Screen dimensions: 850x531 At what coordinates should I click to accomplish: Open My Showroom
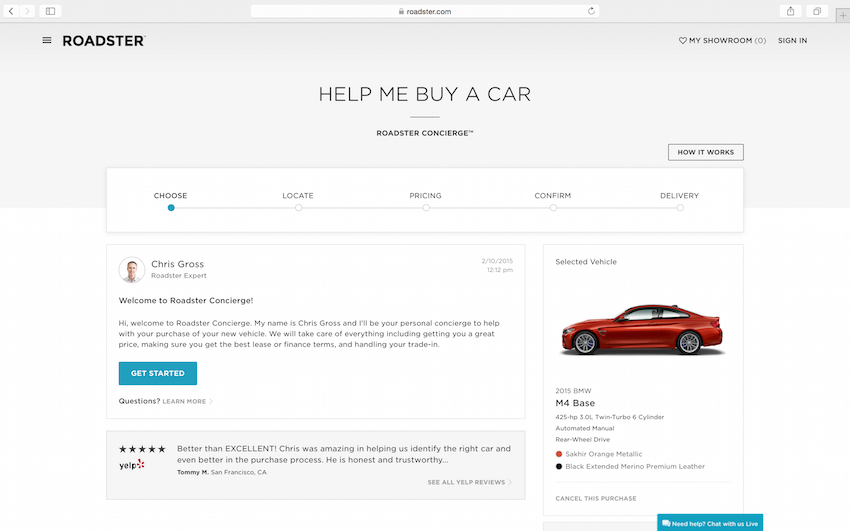point(722,41)
